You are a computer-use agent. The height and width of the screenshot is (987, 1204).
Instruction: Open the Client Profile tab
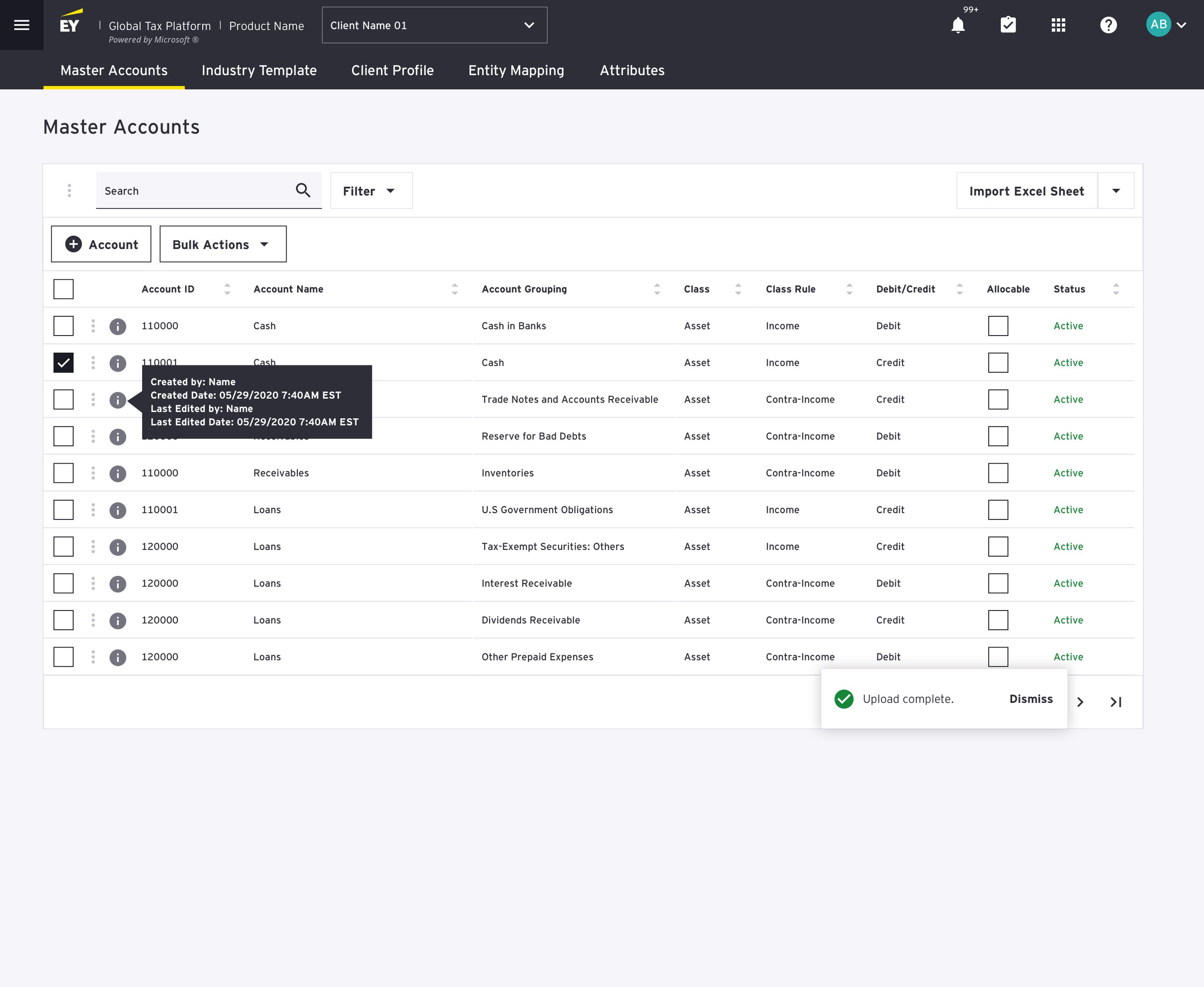pyautogui.click(x=393, y=70)
